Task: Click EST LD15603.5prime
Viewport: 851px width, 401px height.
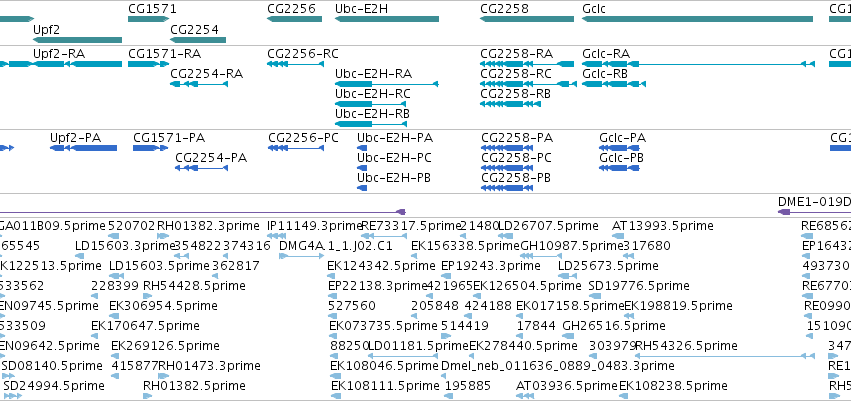Action: [160, 266]
